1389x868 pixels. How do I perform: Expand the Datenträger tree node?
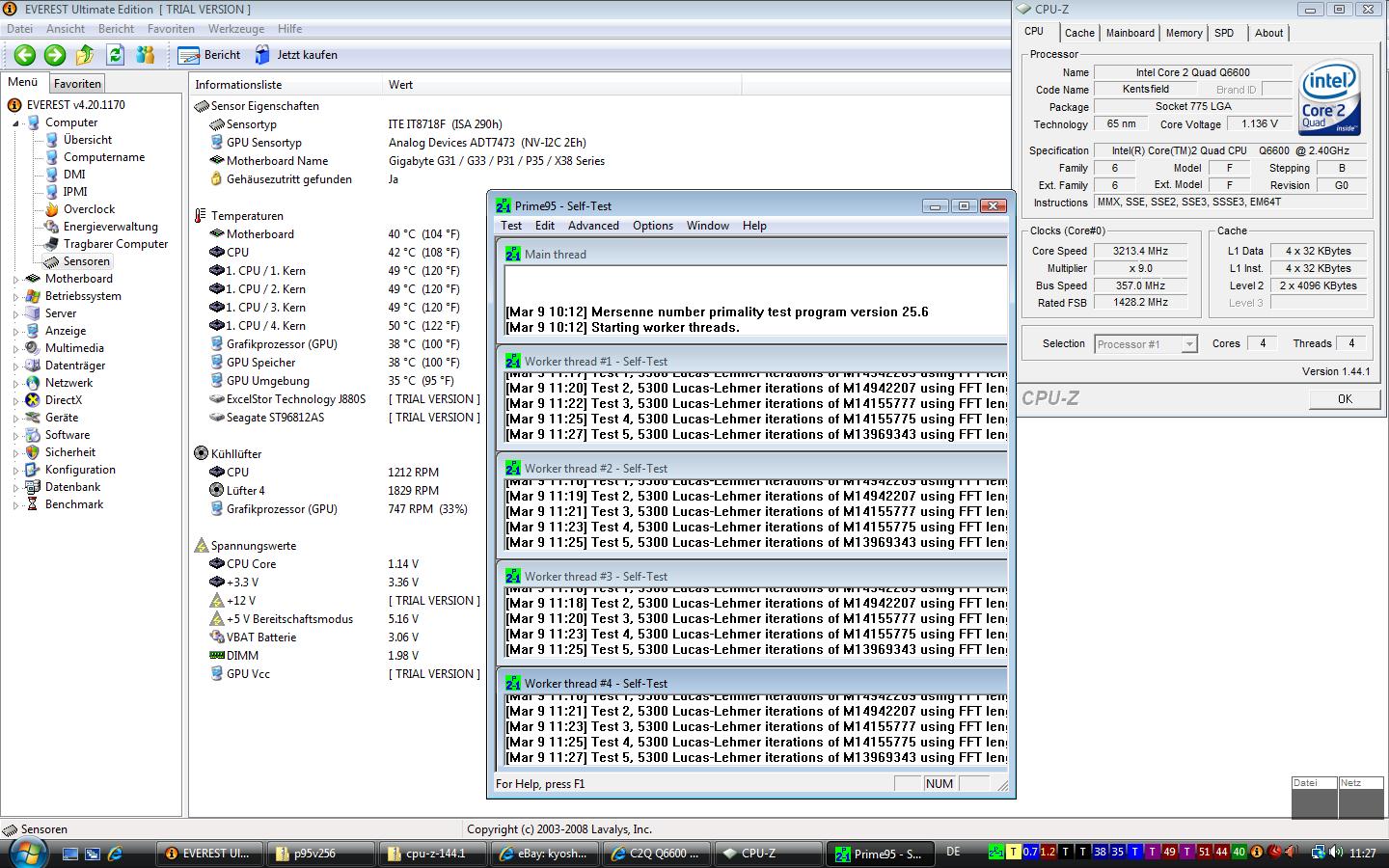click(16, 366)
